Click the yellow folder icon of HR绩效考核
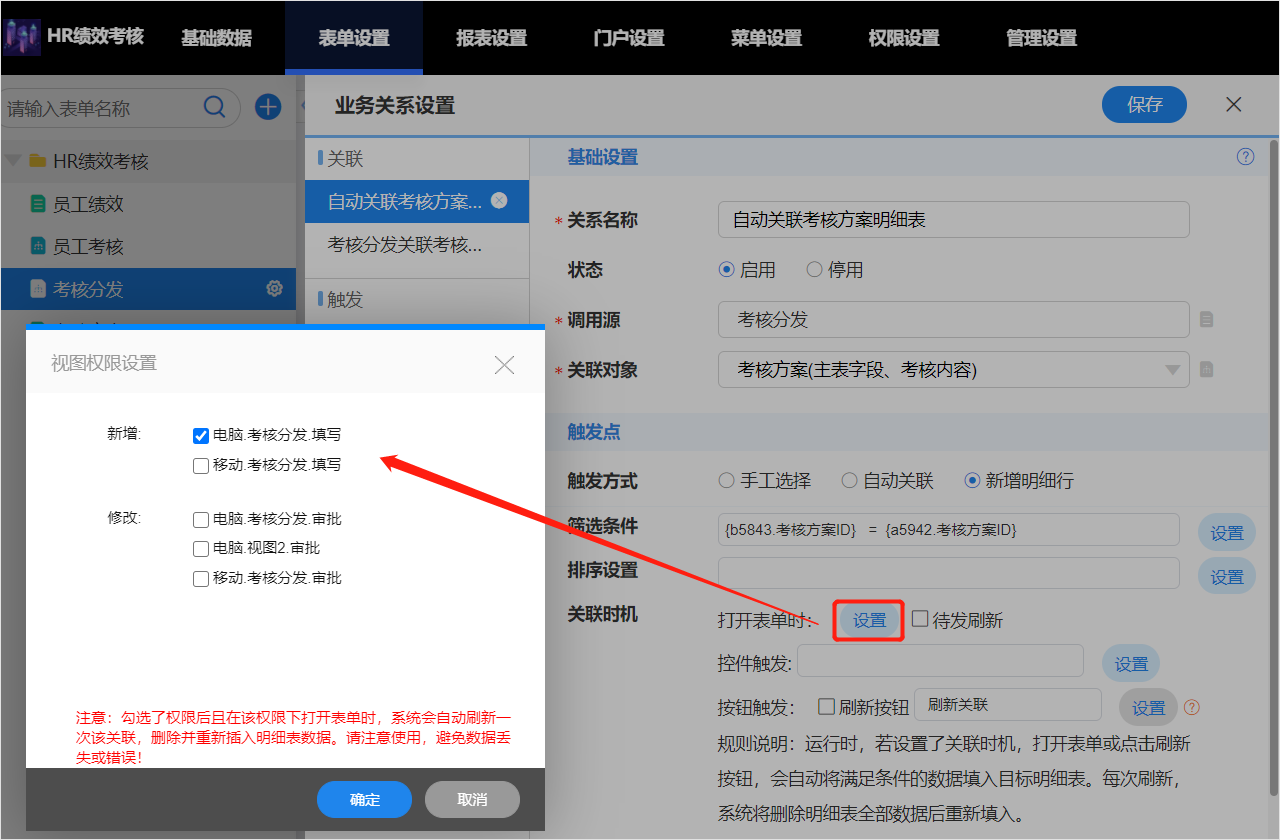The height and width of the screenshot is (840, 1280). pos(38,161)
